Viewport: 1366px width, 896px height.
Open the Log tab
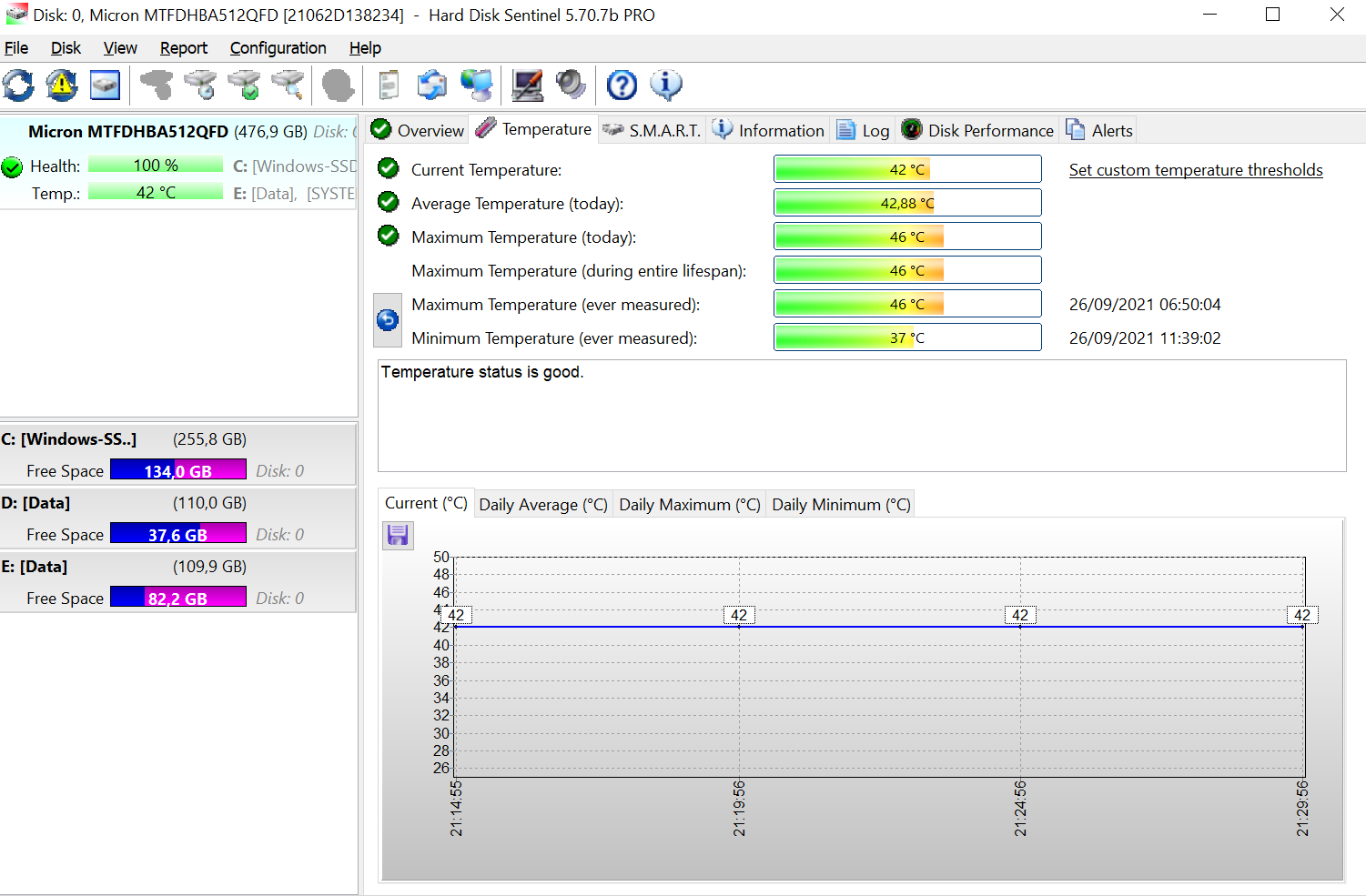point(863,130)
